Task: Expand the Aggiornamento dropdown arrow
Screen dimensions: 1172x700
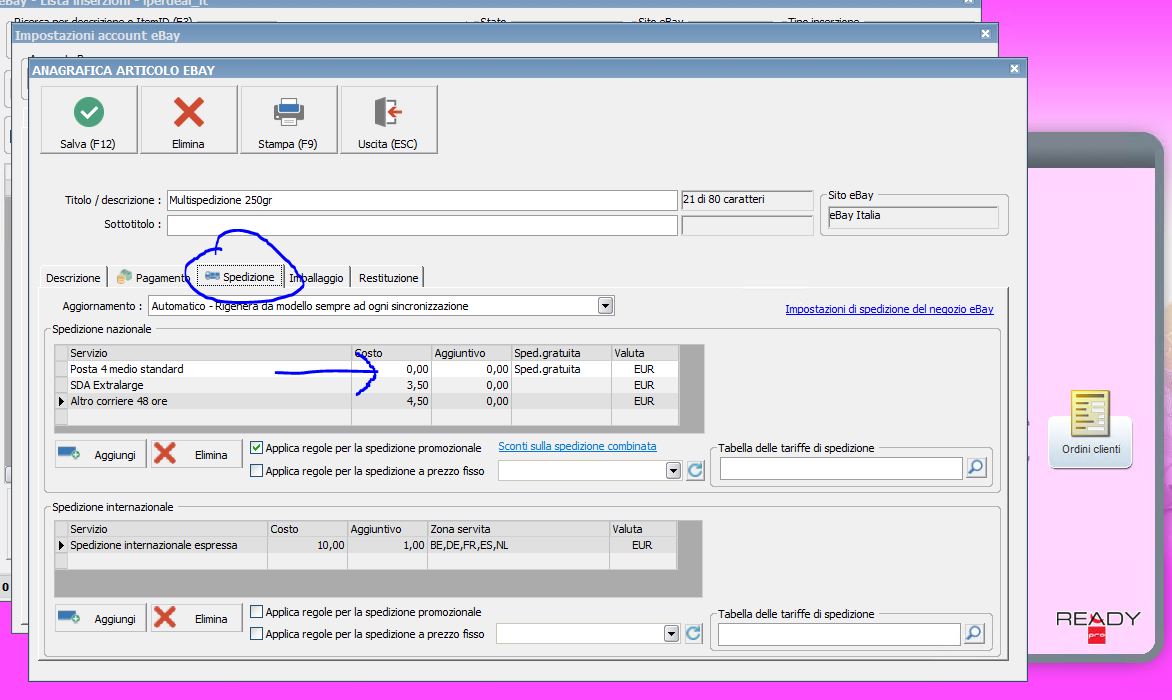Action: click(x=605, y=306)
